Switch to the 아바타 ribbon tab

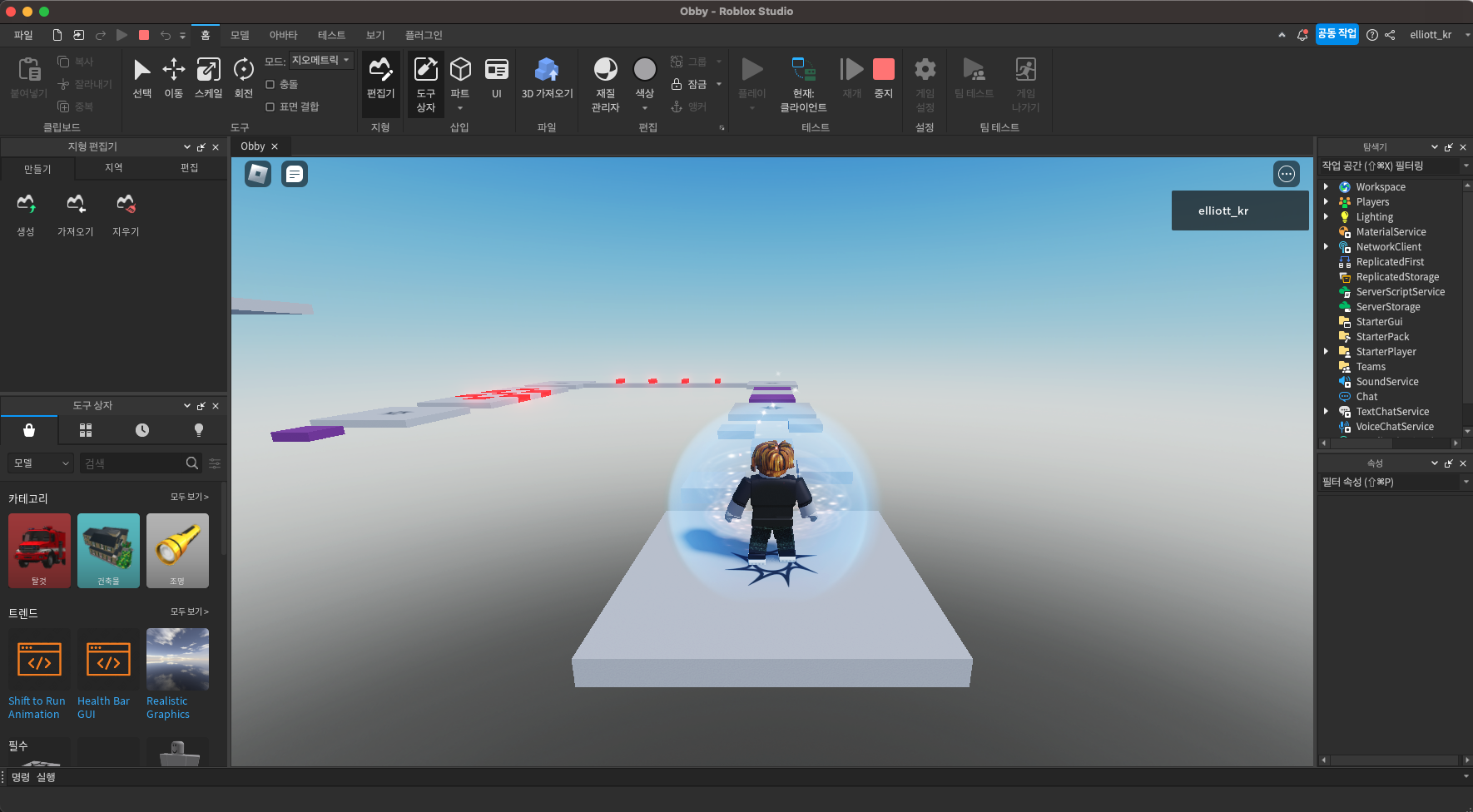[283, 35]
